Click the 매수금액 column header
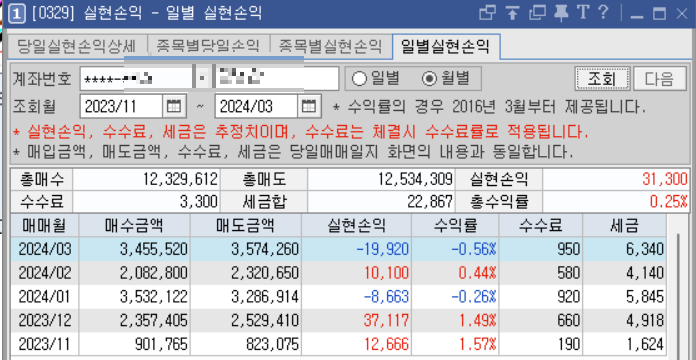The height and width of the screenshot is (360, 696). [134, 226]
